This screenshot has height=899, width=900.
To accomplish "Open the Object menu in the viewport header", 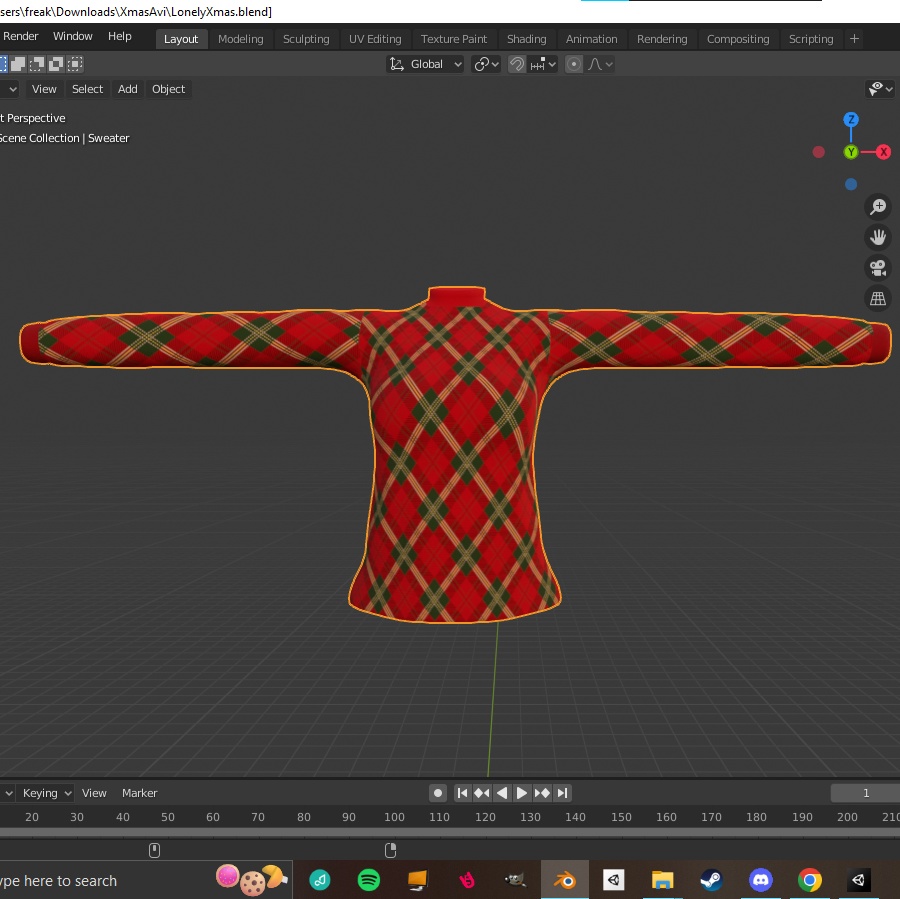I will tap(168, 89).
